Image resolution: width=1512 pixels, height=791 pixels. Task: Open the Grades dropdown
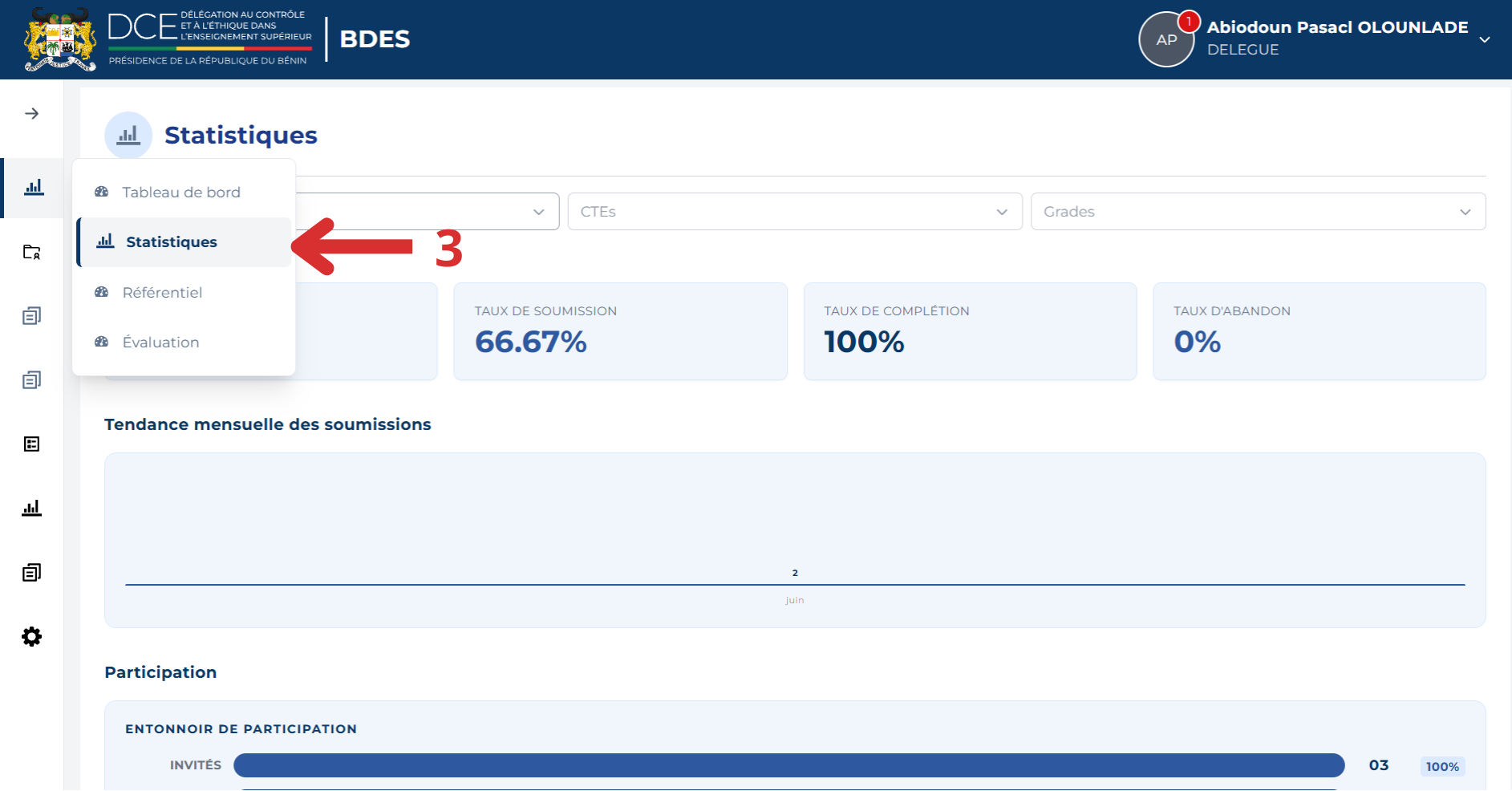(1258, 212)
